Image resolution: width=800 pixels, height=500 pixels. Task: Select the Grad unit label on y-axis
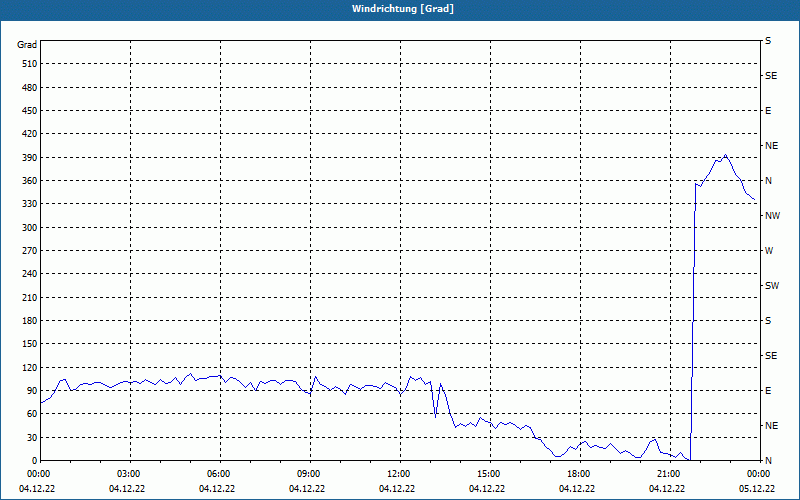27,45
